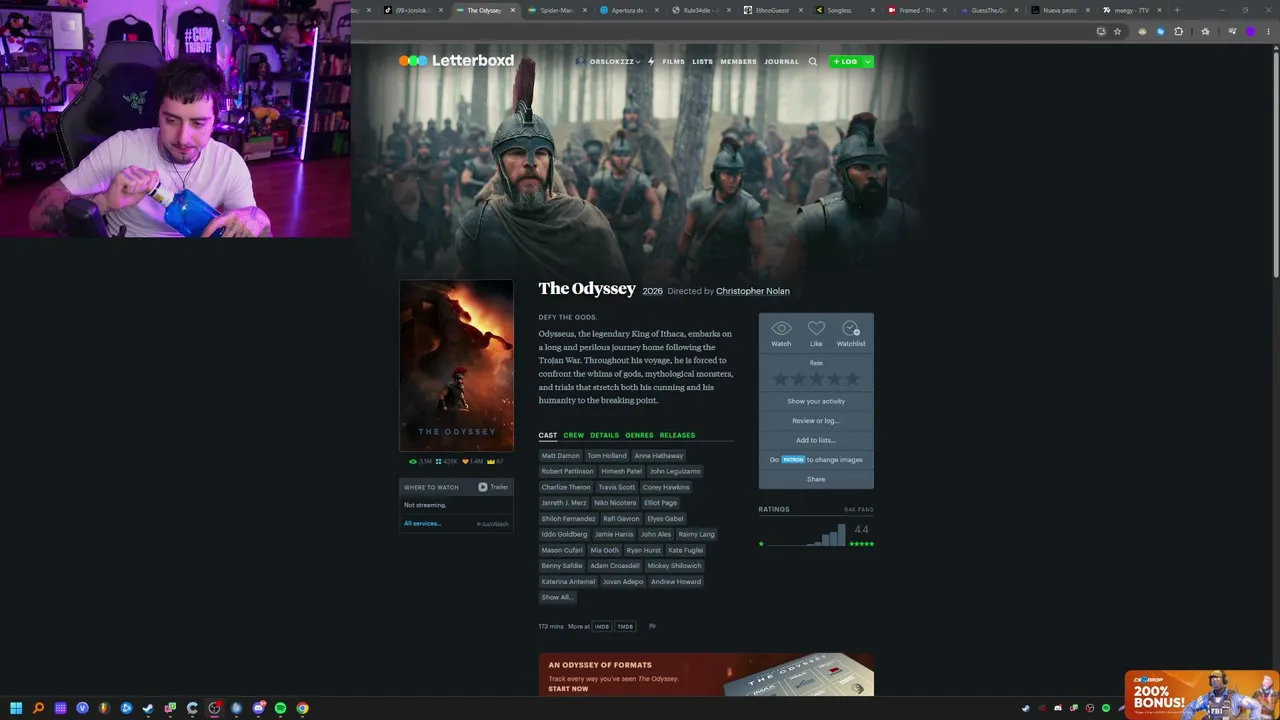Open director Christopher Nolan's page
The height and width of the screenshot is (720, 1280).
coord(753,291)
